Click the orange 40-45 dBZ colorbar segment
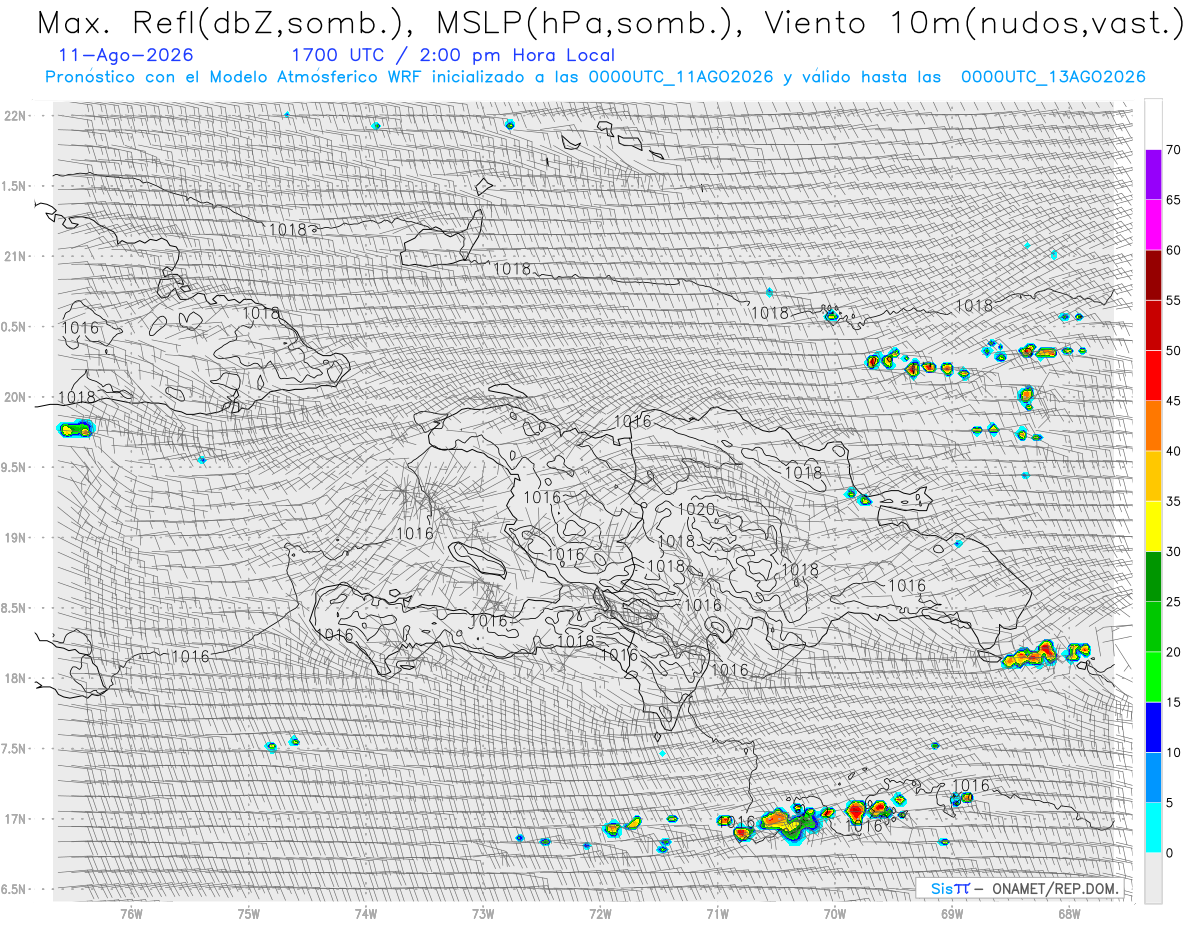This screenshot has width=1200, height=927. [x=1153, y=426]
